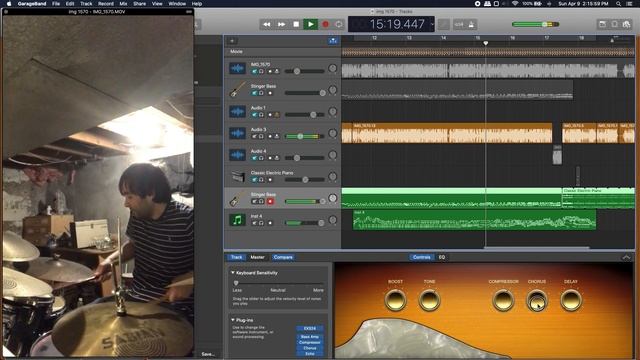Image resolution: width=640 pixels, height=360 pixels.
Task: Click the Audio 3 track volume slider
Action: (304, 136)
